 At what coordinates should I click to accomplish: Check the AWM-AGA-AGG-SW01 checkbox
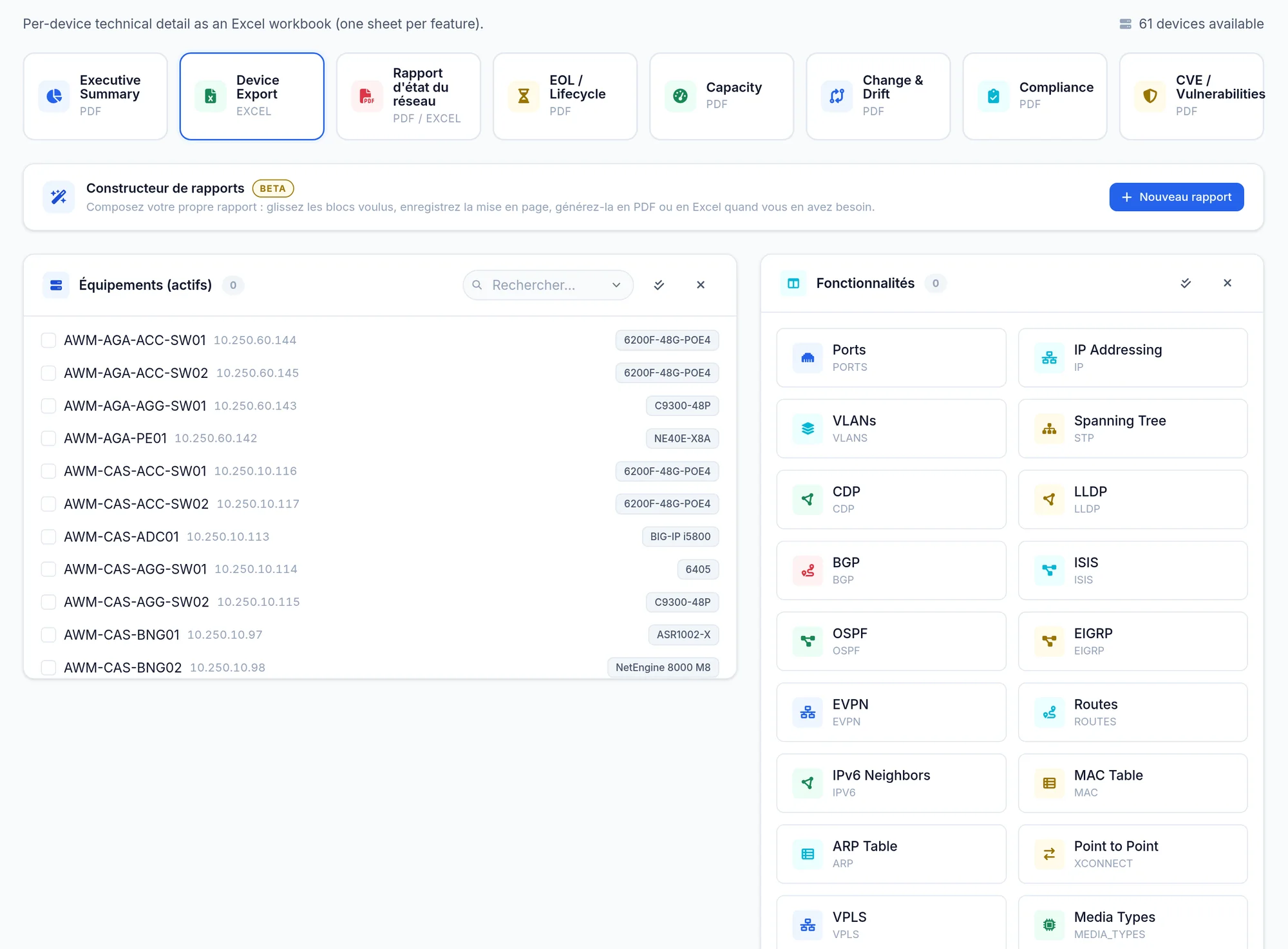tap(48, 406)
